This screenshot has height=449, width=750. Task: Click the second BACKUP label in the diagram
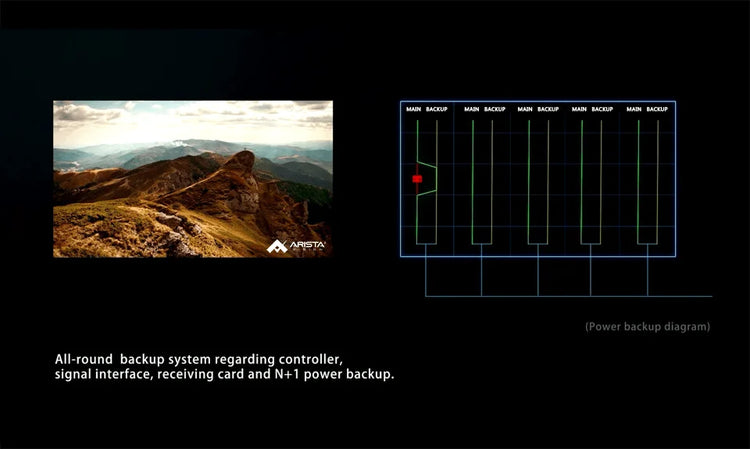(495, 109)
